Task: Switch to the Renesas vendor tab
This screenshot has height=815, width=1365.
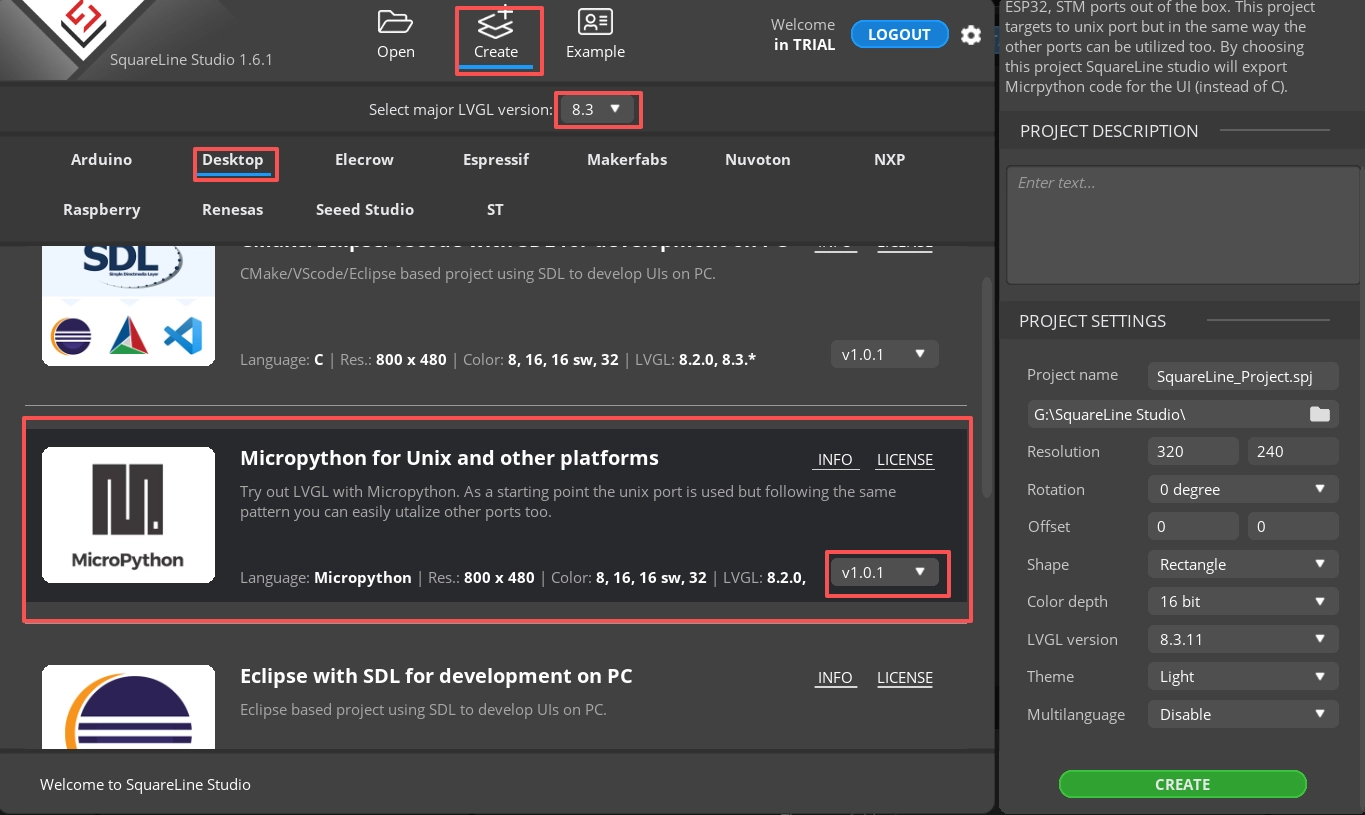Action: click(x=233, y=210)
